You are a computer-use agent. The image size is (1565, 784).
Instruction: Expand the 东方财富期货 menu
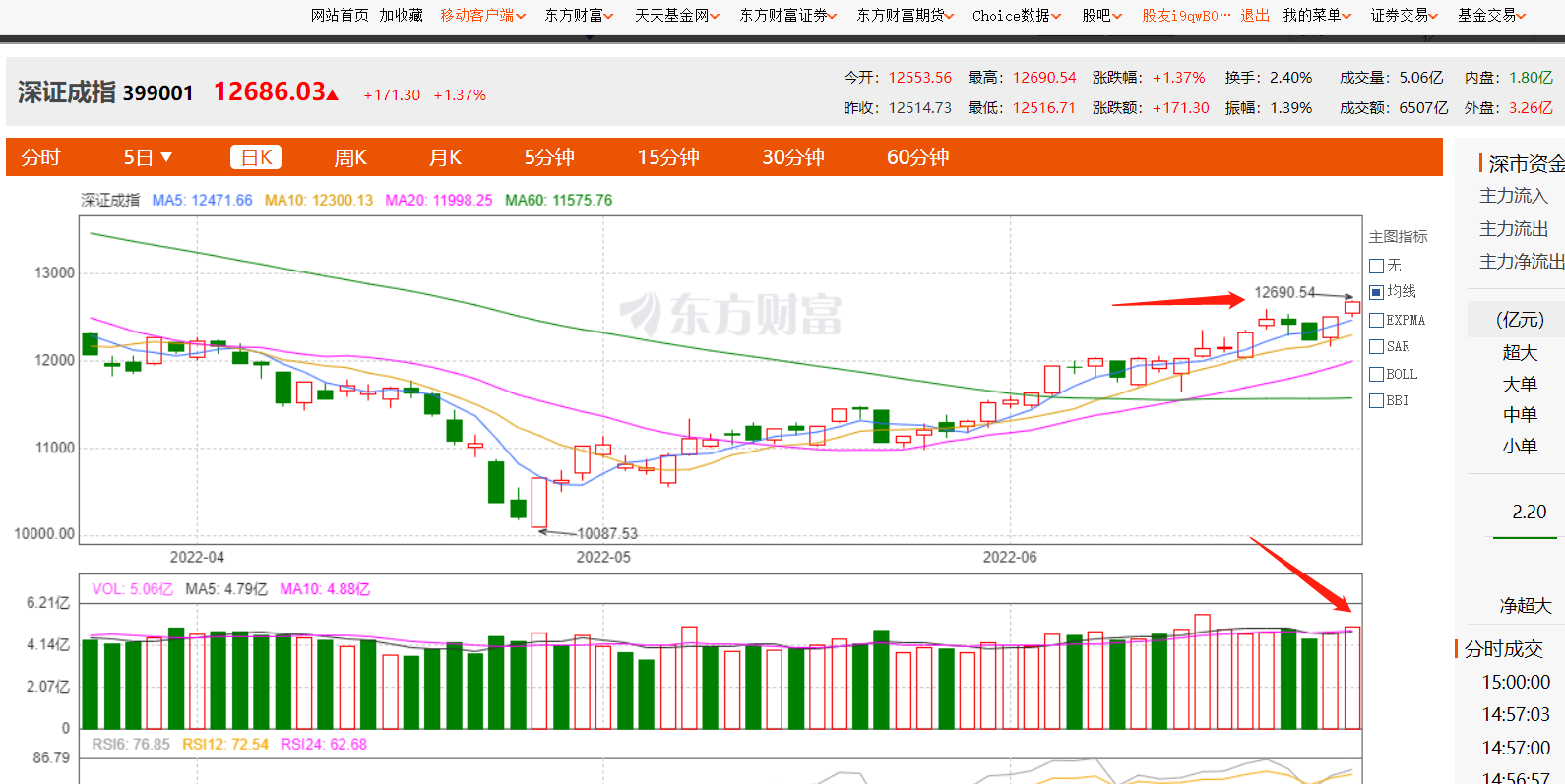point(905,15)
